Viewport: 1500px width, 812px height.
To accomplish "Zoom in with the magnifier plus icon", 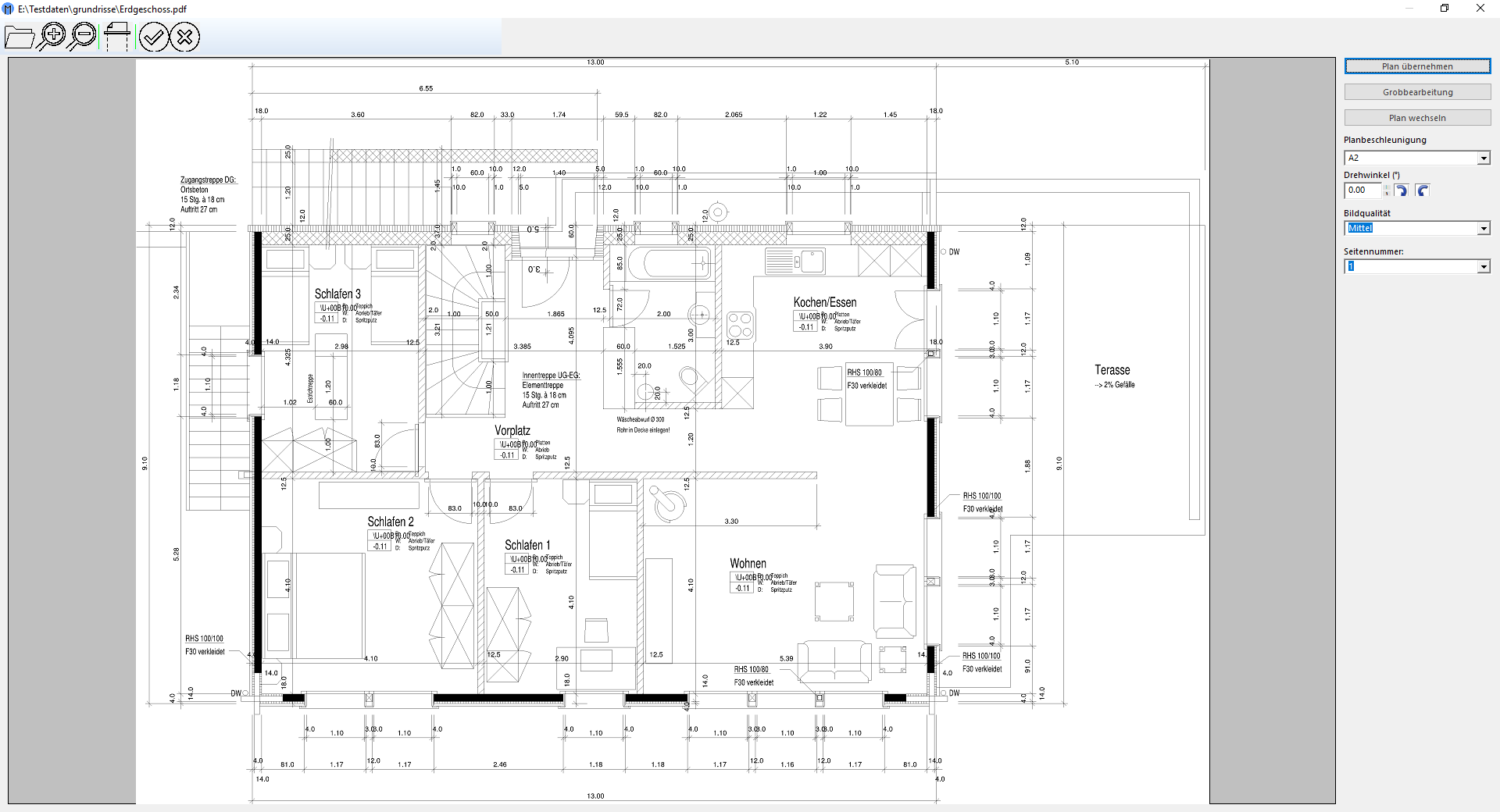I will pos(52,36).
